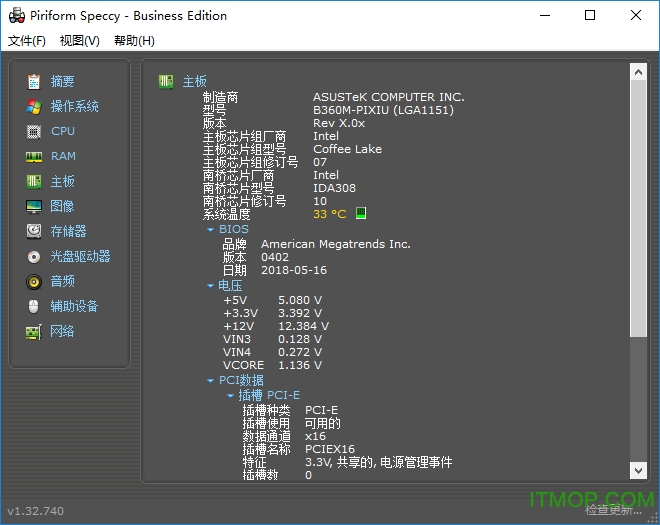Show the CPU section label
660x525 pixels.
63,131
